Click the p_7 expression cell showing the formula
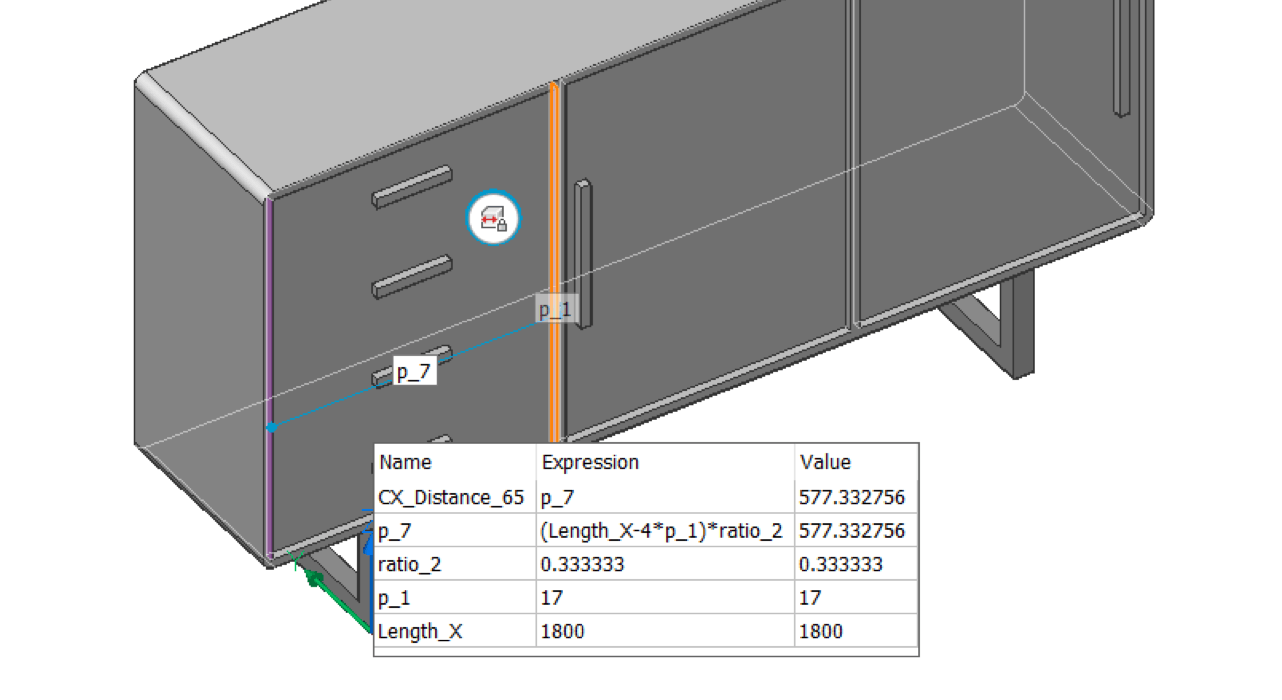Image resolution: width=1282 pixels, height=700 pixels. click(660, 530)
